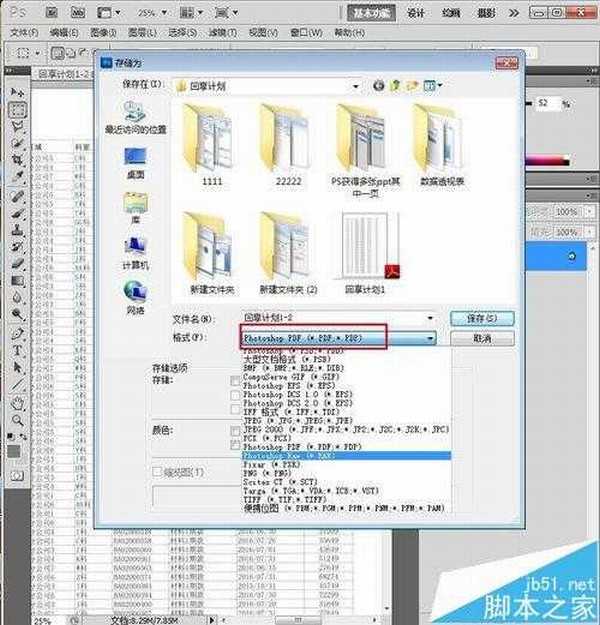Click the Network icon in the save sidebar
The image size is (600, 625).
[135, 295]
